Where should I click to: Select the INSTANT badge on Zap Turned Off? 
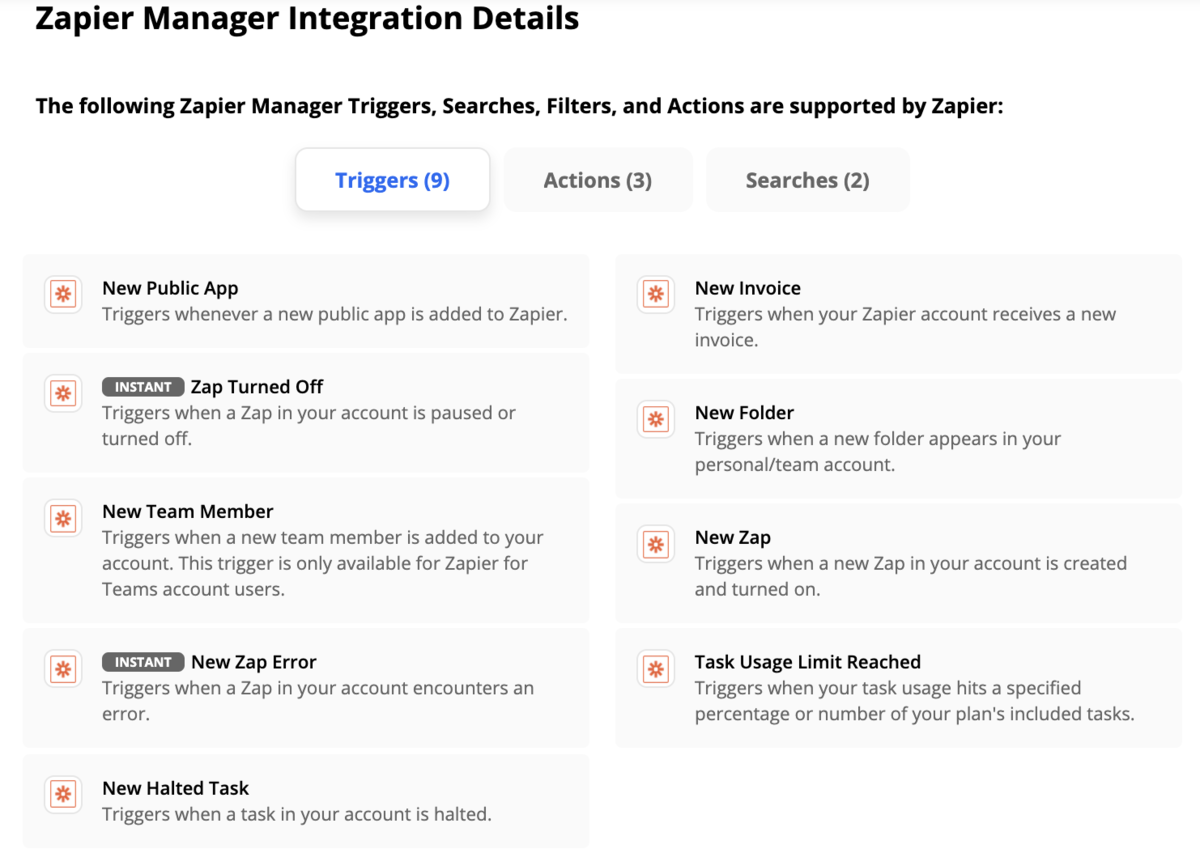click(143, 387)
